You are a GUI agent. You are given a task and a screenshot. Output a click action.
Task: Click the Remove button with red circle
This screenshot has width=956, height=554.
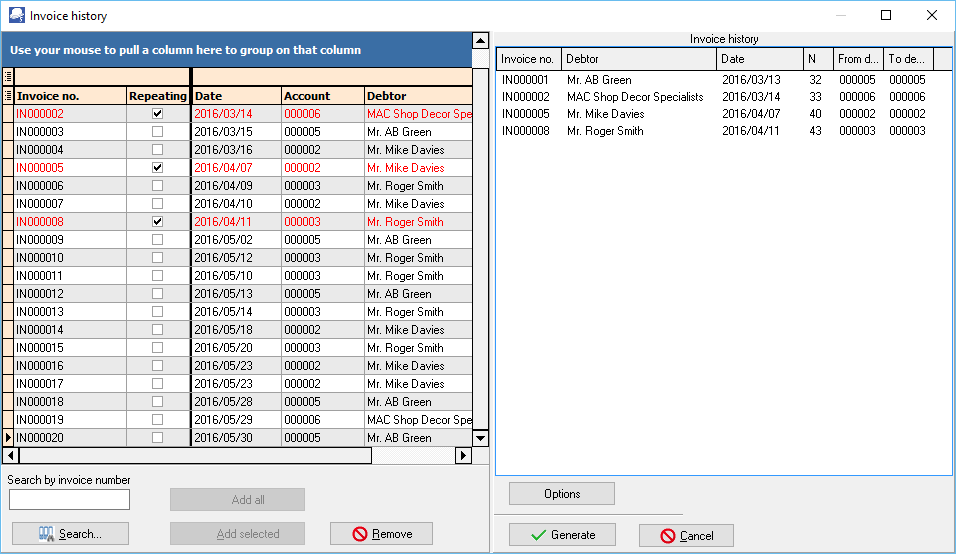(381, 534)
